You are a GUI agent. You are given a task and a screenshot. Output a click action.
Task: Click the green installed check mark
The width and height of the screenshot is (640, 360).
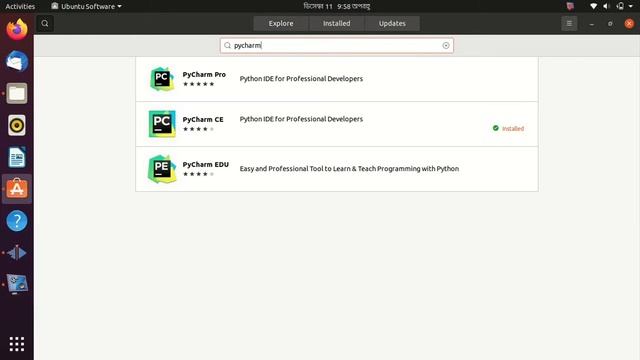tap(496, 128)
